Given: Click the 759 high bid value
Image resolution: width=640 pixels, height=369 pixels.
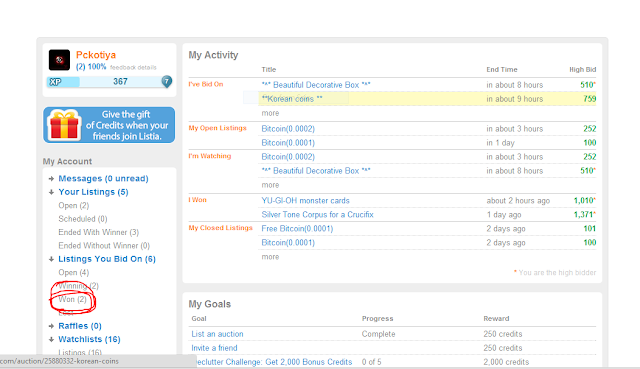Looking at the screenshot, I should (590, 99).
